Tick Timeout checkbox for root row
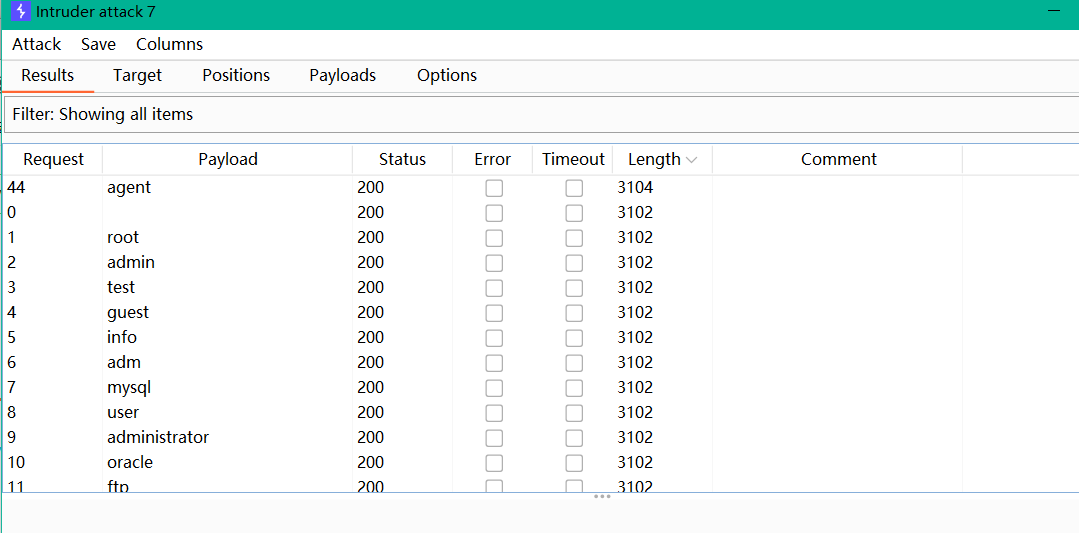The height and width of the screenshot is (533, 1079). pyautogui.click(x=574, y=238)
